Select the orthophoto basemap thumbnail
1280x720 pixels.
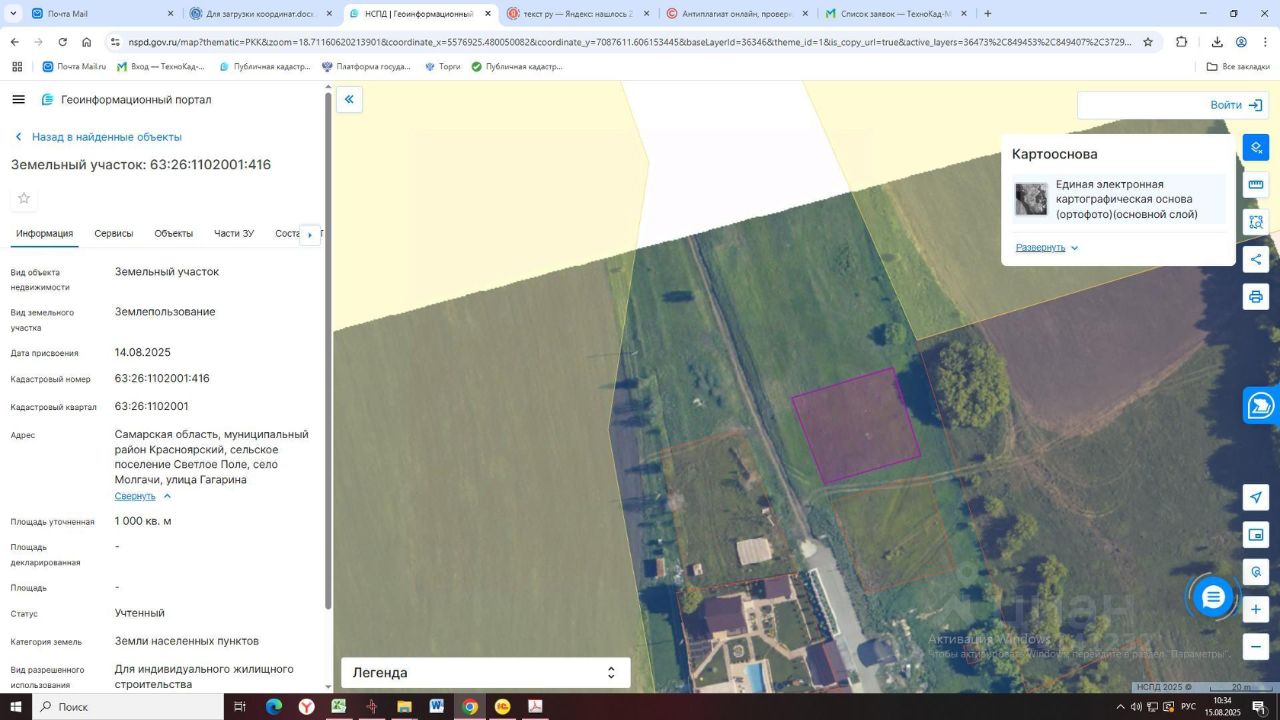tap(1031, 199)
